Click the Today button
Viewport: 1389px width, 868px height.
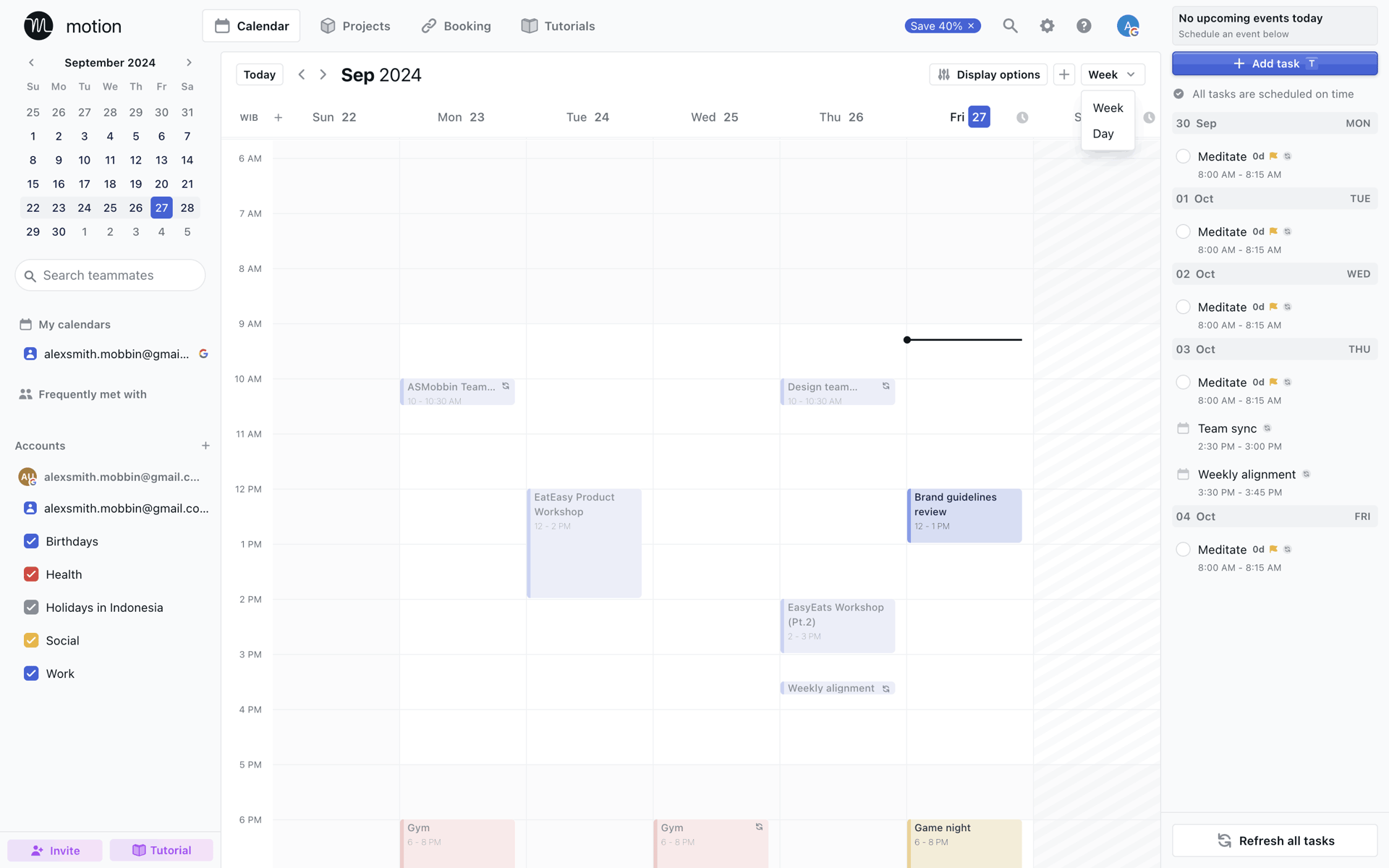click(260, 75)
